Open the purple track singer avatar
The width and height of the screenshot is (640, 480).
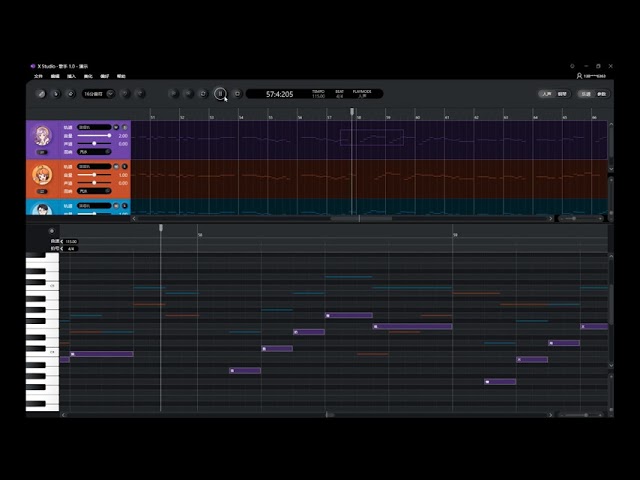[x=42, y=135]
